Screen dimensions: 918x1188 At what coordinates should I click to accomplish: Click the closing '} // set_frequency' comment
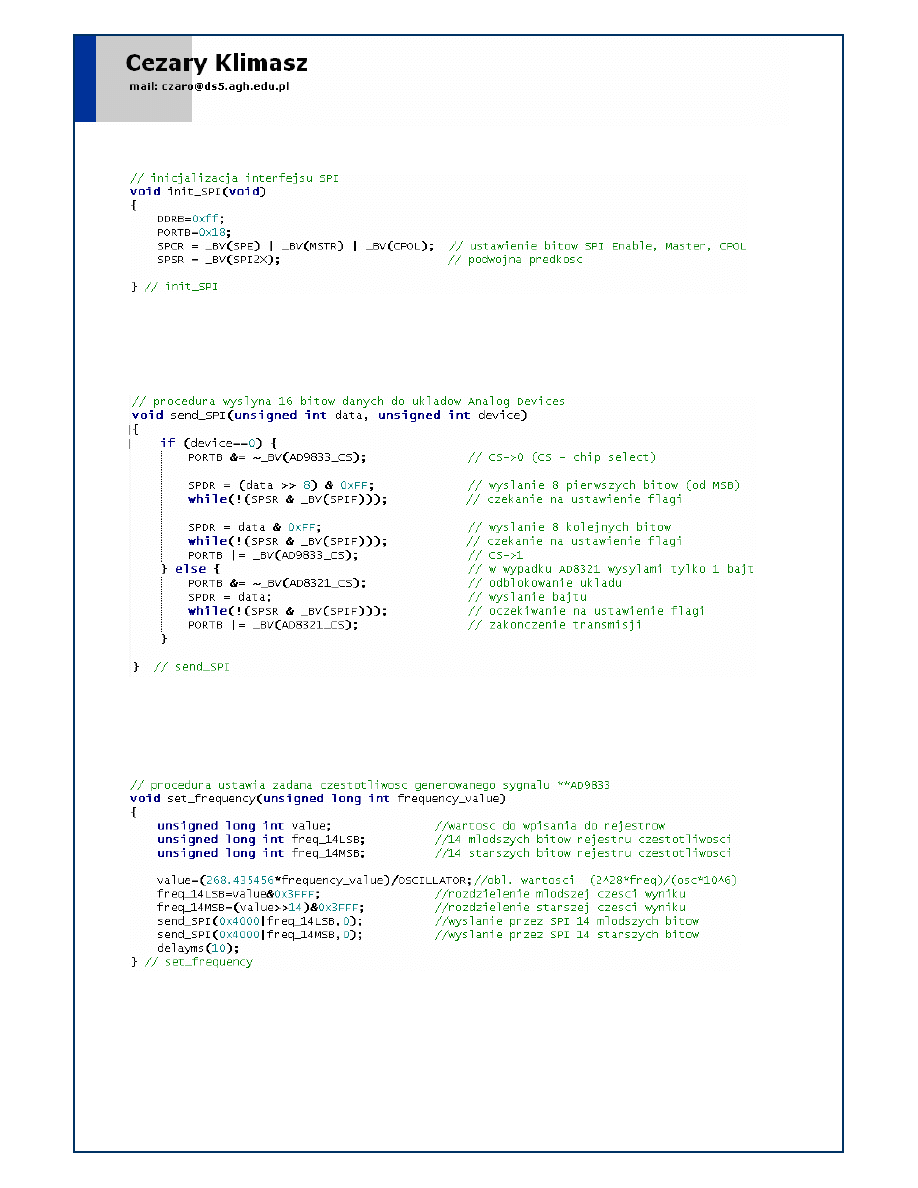pos(192,962)
